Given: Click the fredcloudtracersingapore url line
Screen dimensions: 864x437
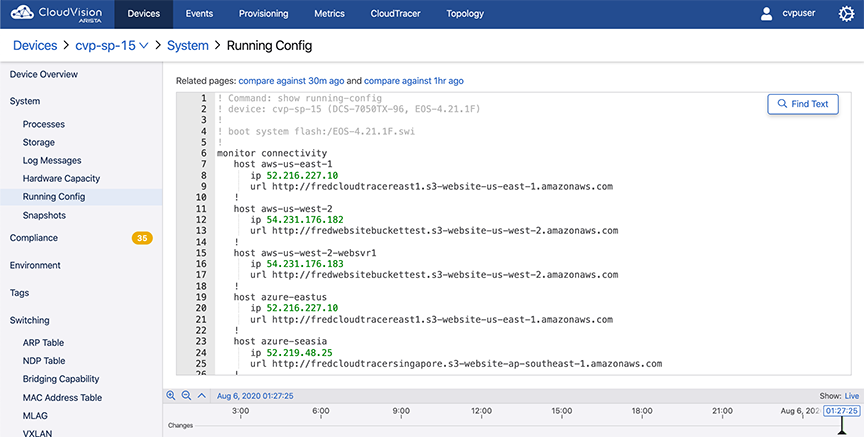Looking at the screenshot, I should click(x=456, y=364).
